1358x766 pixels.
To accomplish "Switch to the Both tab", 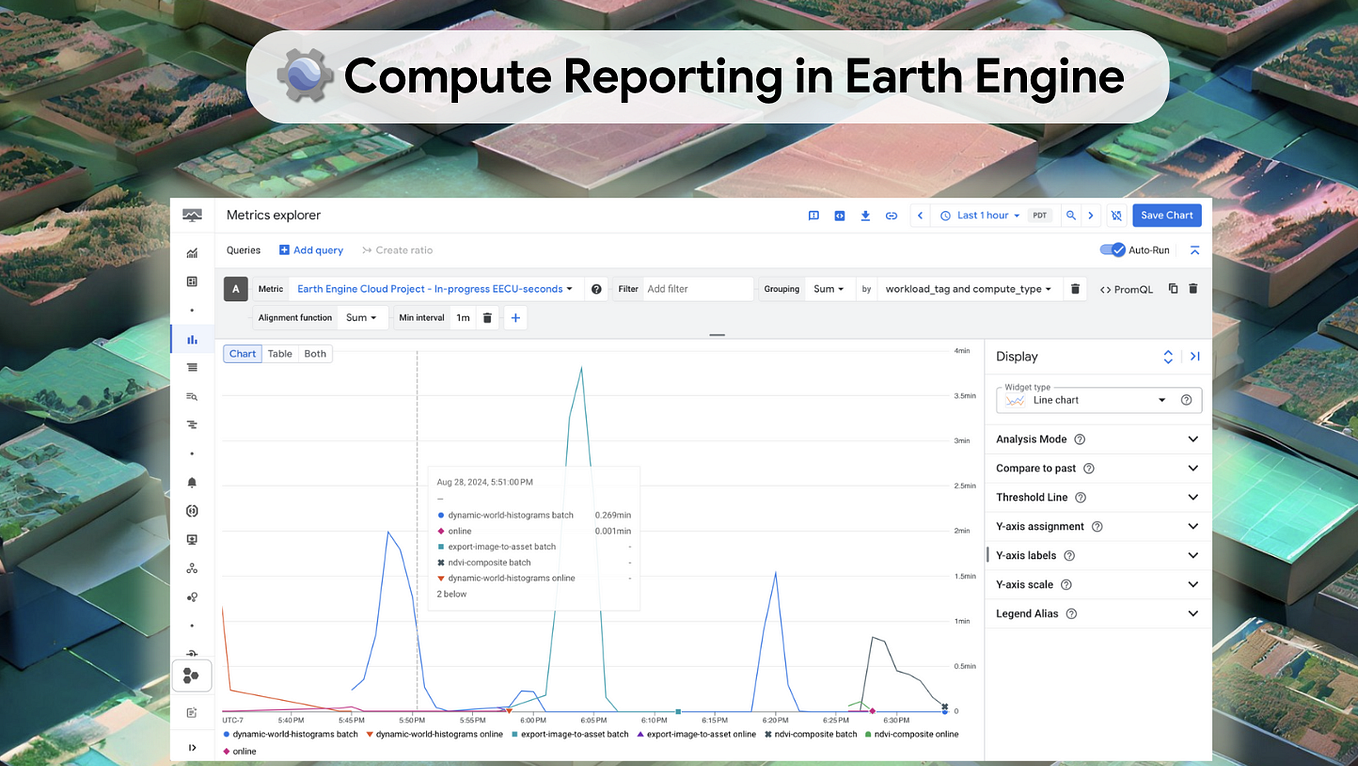I will coord(315,353).
